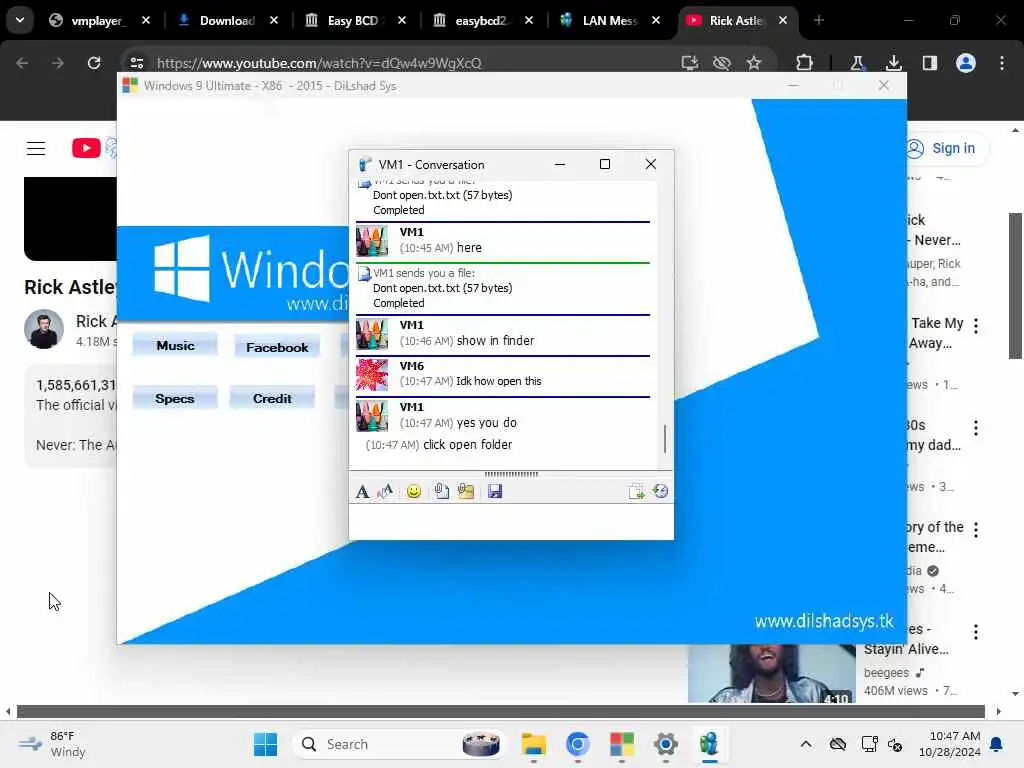Open the smiley emoticon picker

(x=413, y=491)
